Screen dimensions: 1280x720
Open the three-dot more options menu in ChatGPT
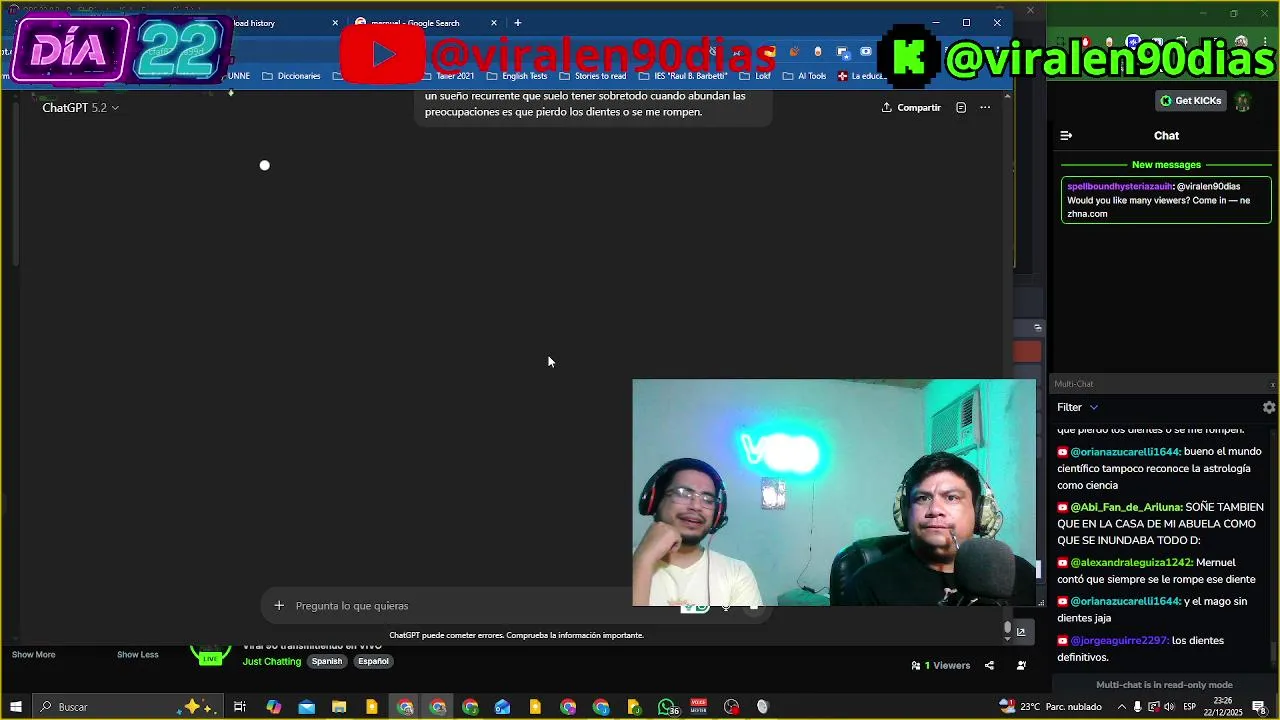click(985, 107)
